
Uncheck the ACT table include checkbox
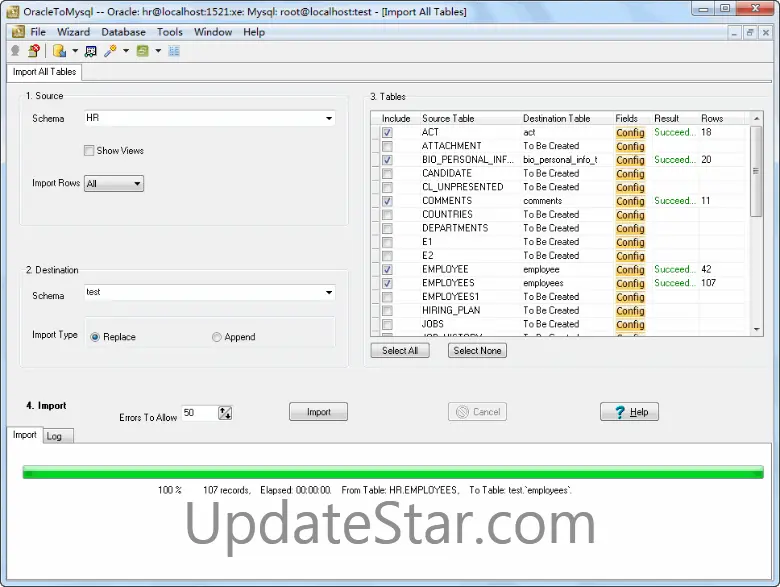pos(387,132)
